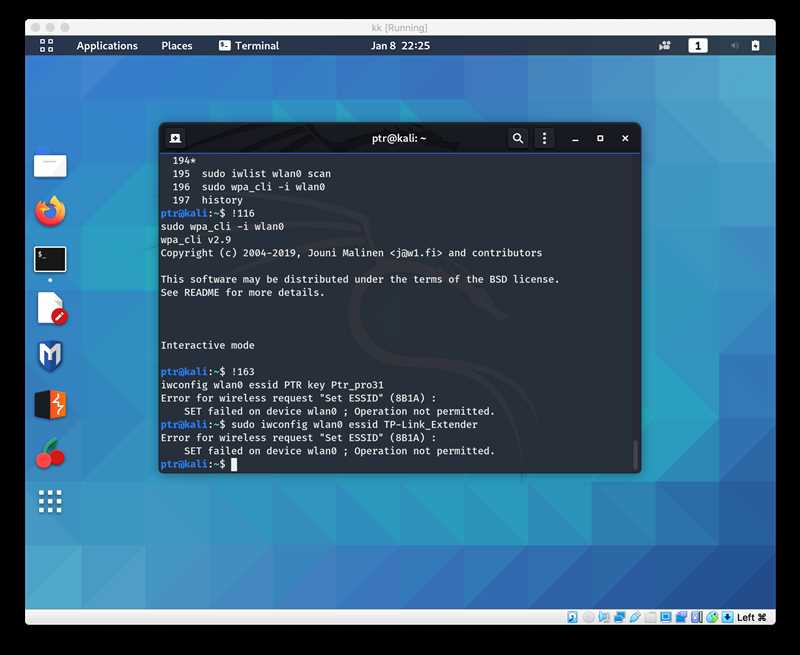Viewport: 800px width, 655px height.
Task: Click the VirtualBox USB devices status icon
Action: click(x=635, y=617)
